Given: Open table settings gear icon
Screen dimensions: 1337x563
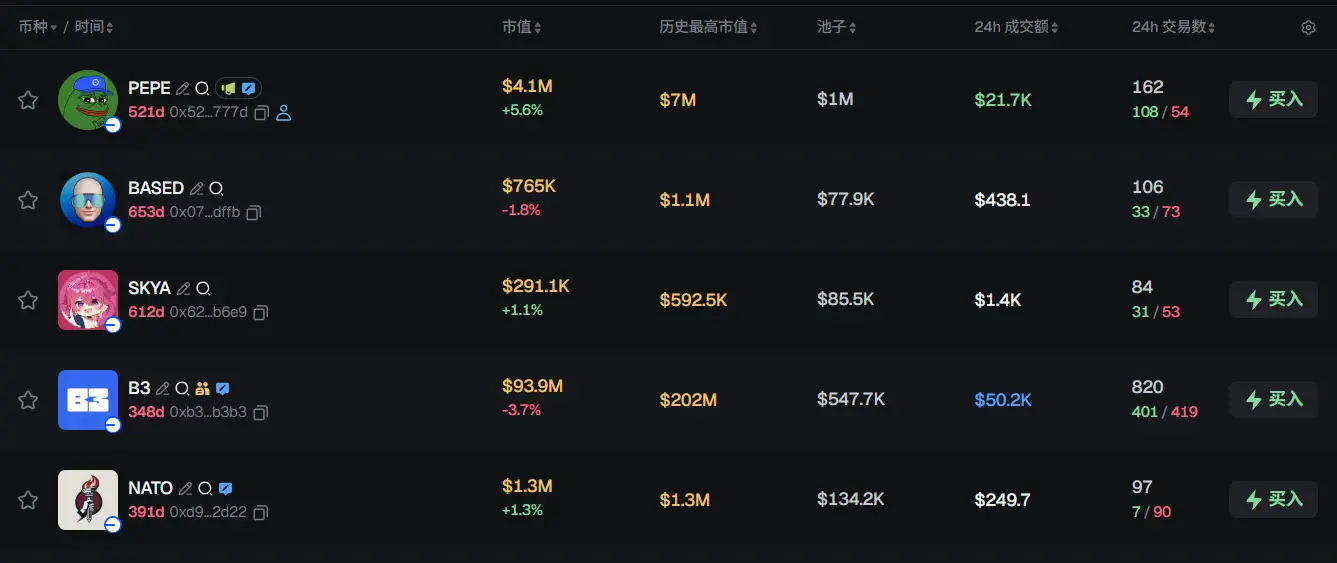Looking at the screenshot, I should coord(1308,28).
